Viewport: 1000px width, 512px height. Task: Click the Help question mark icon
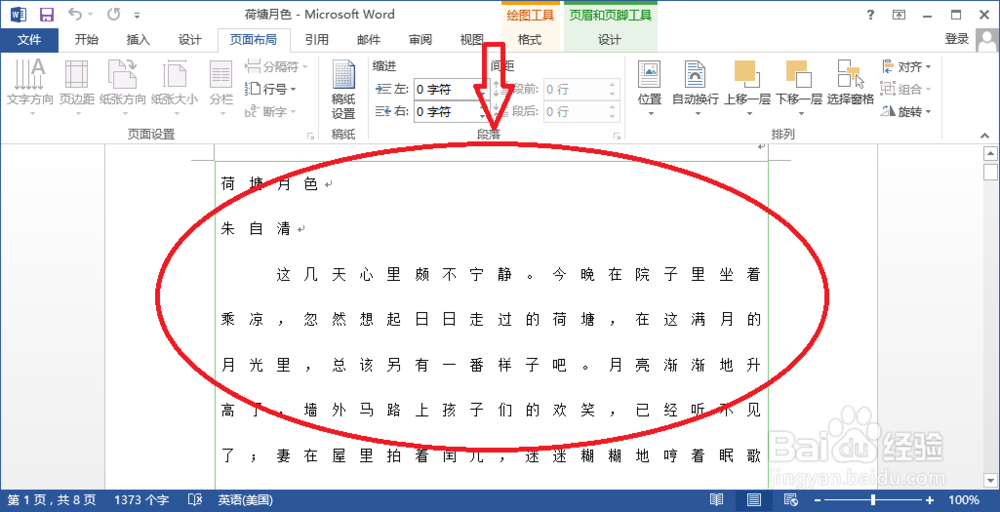[871, 15]
